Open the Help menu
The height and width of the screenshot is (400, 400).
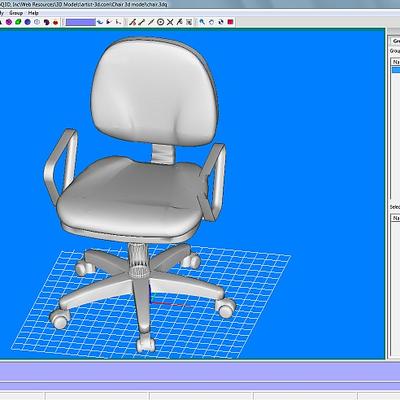pos(33,13)
